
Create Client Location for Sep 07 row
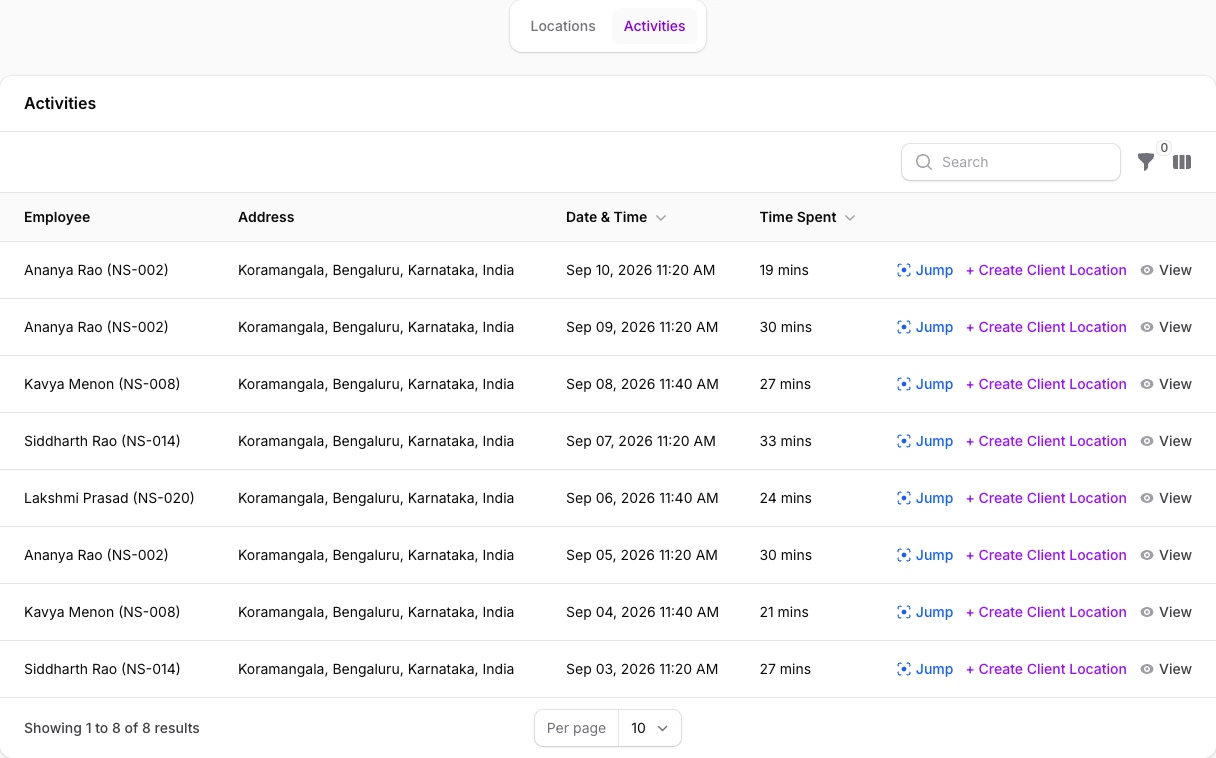coord(1046,441)
